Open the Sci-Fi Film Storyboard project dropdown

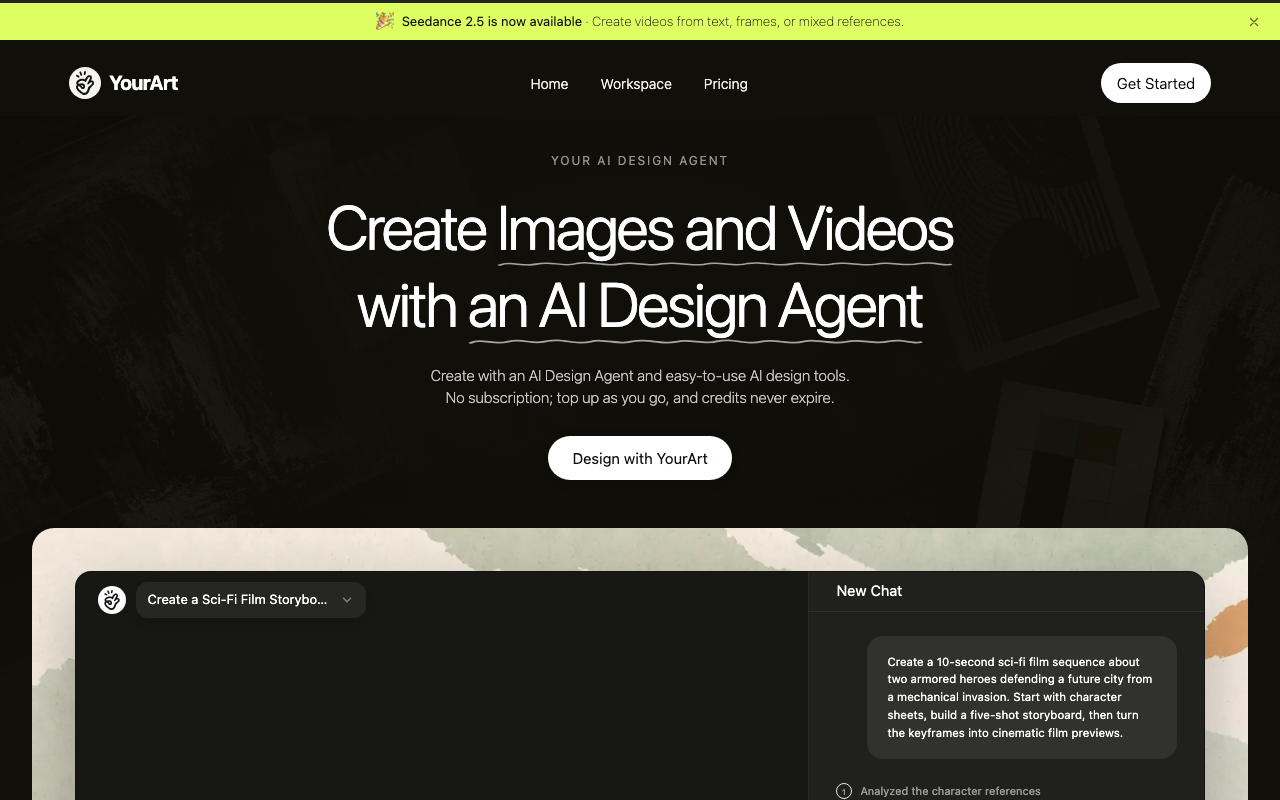click(251, 600)
